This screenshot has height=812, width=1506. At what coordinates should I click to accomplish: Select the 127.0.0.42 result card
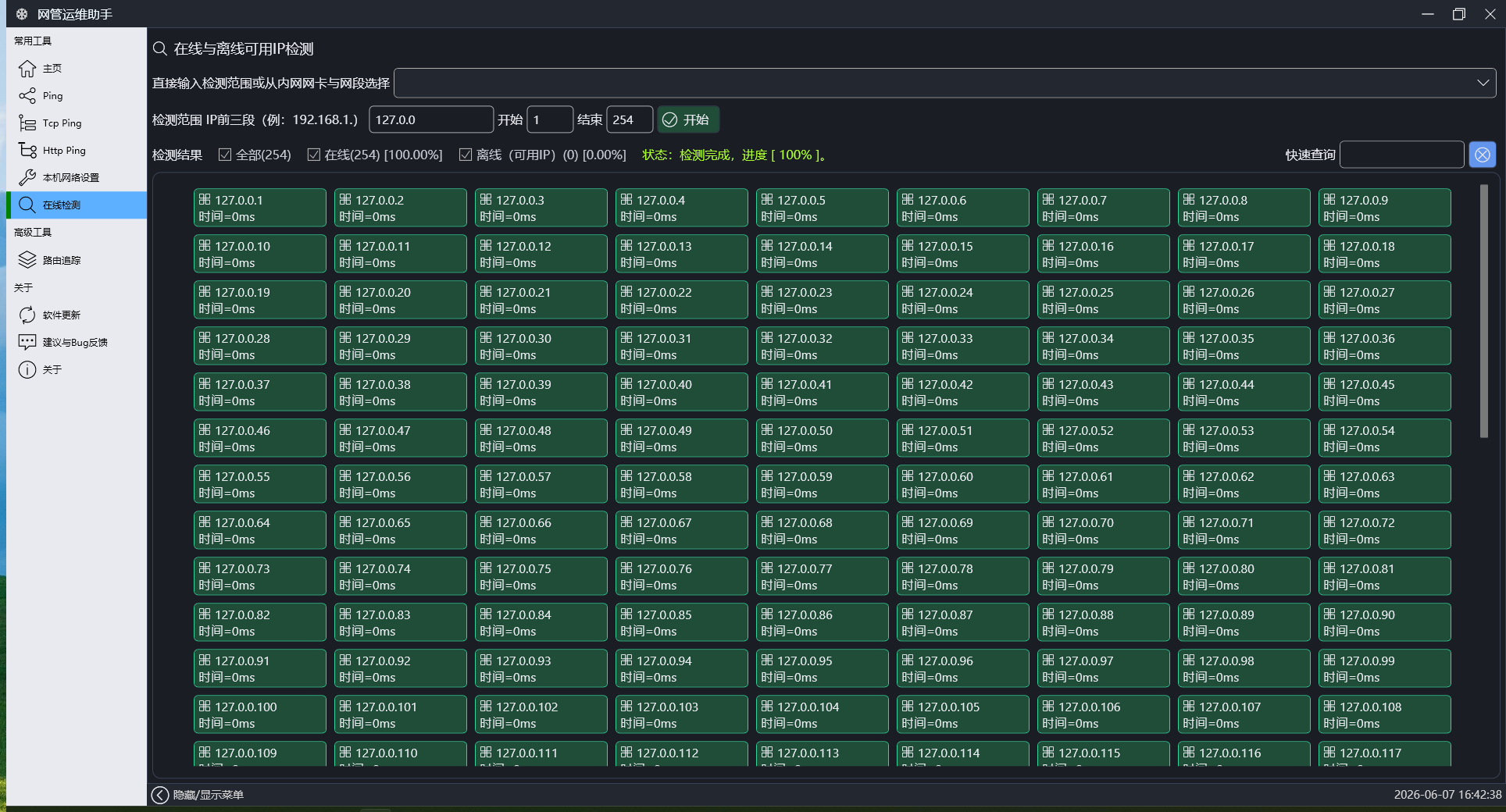coord(962,392)
